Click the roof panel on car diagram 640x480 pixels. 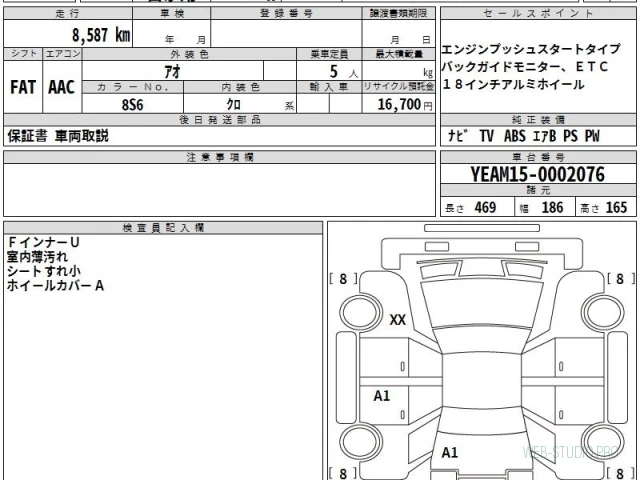(x=482, y=381)
